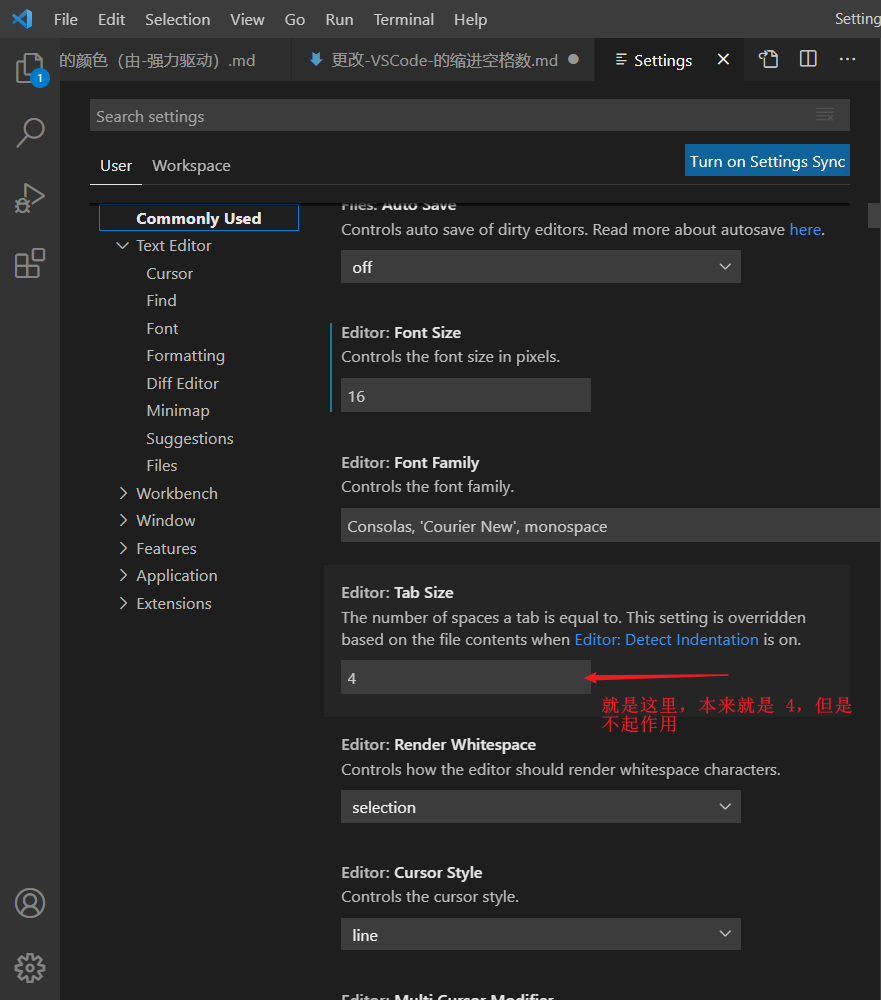Open the editor More Actions ellipsis
This screenshot has width=881, height=1000.
point(847,60)
